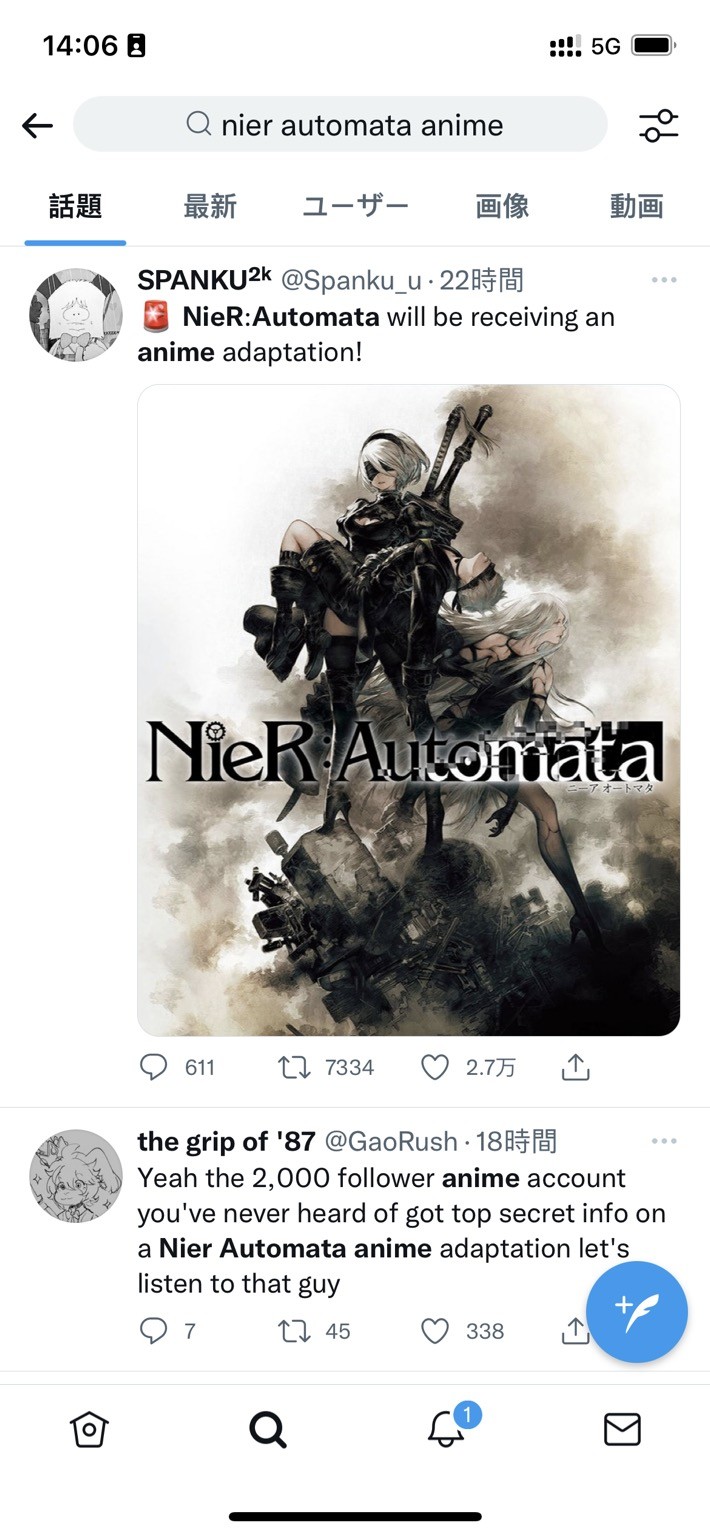Open @Spanku_u profile via username

(349, 281)
